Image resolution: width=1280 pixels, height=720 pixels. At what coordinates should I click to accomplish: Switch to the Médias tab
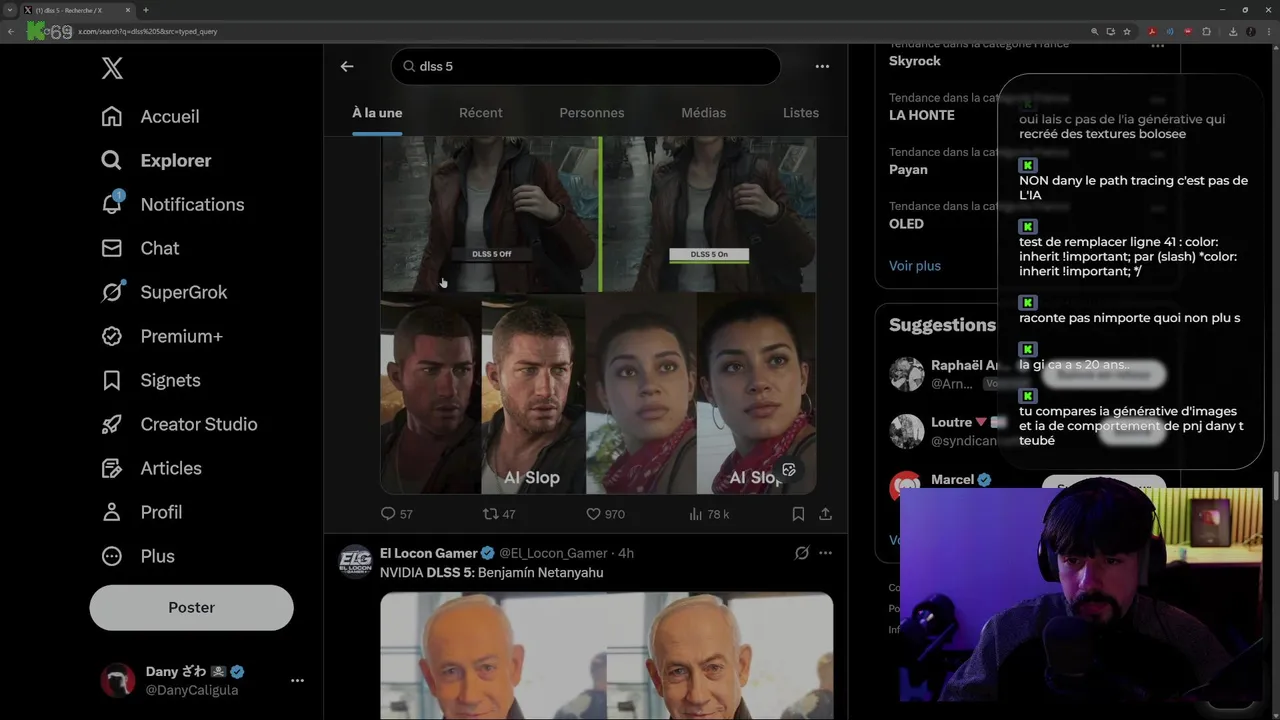point(704,113)
